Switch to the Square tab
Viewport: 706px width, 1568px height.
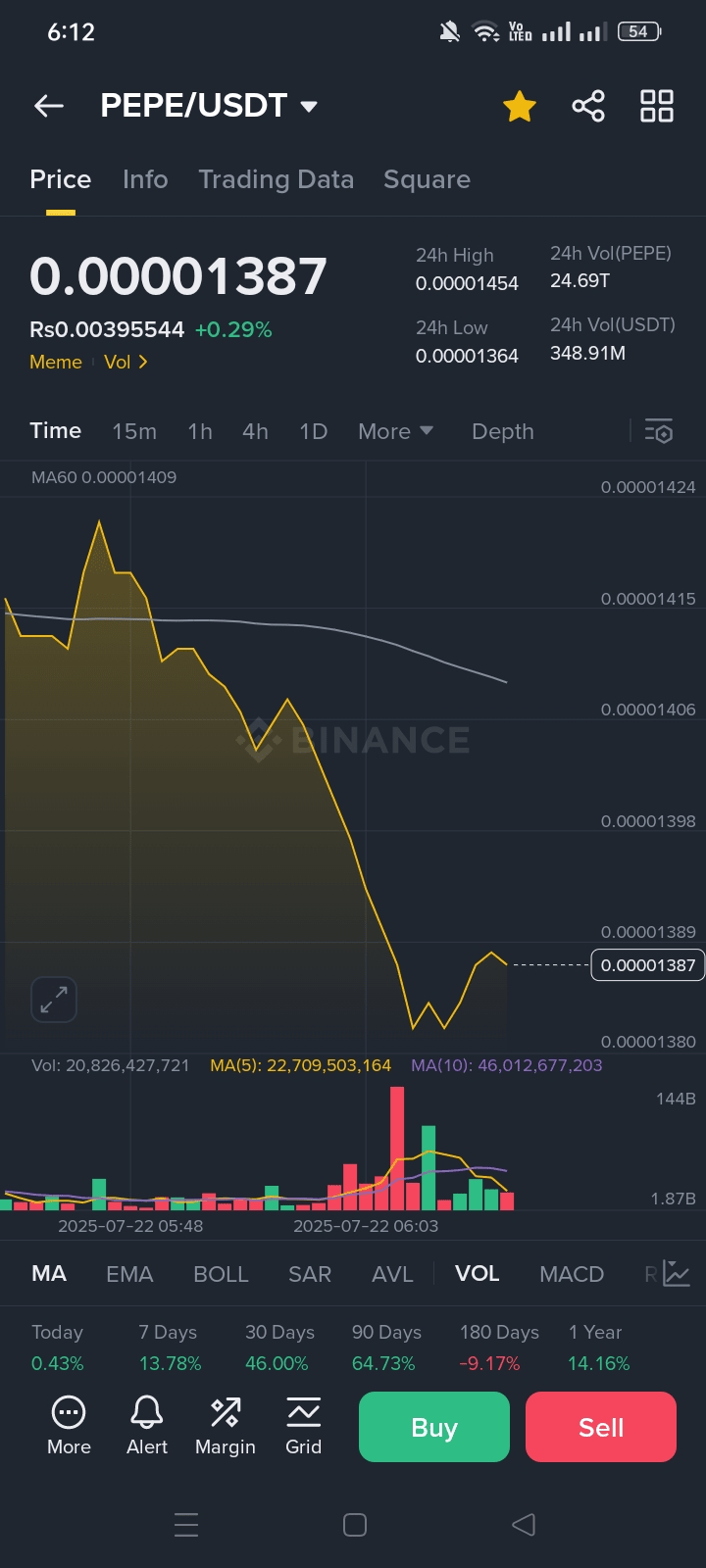click(427, 179)
